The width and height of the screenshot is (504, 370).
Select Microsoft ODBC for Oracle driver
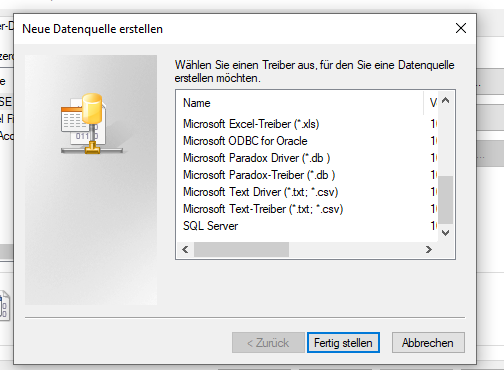[x=245, y=141]
